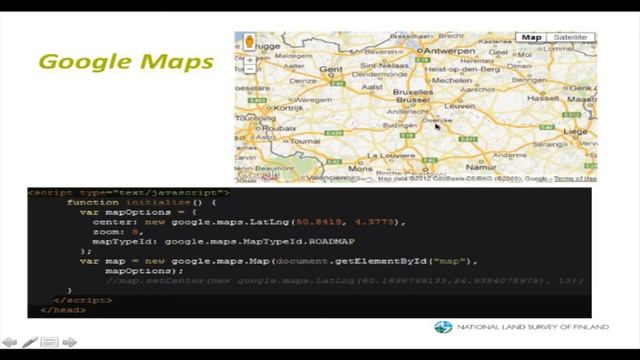Image resolution: width=640 pixels, height=360 pixels.
Task: Click Tournai label on the map
Action: click(305, 141)
